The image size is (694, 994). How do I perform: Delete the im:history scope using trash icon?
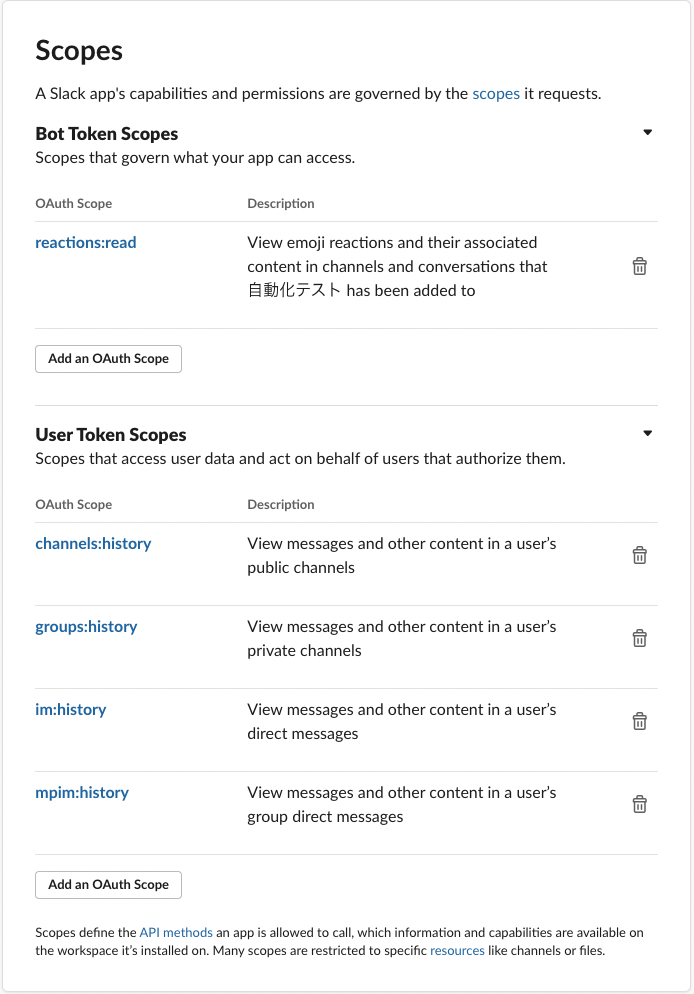tap(639, 721)
